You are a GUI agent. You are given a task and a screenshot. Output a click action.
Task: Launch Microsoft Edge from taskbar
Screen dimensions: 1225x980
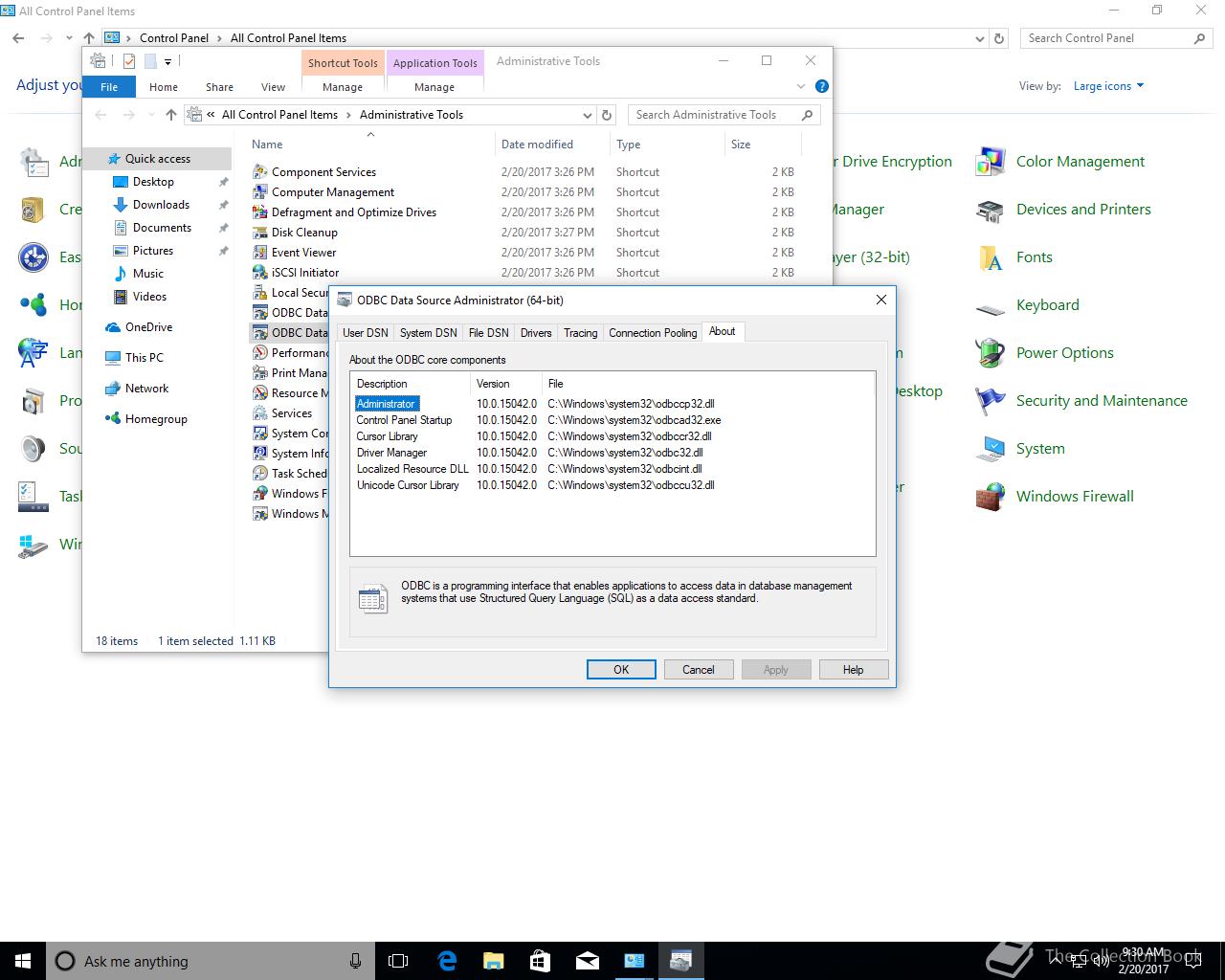[x=447, y=961]
